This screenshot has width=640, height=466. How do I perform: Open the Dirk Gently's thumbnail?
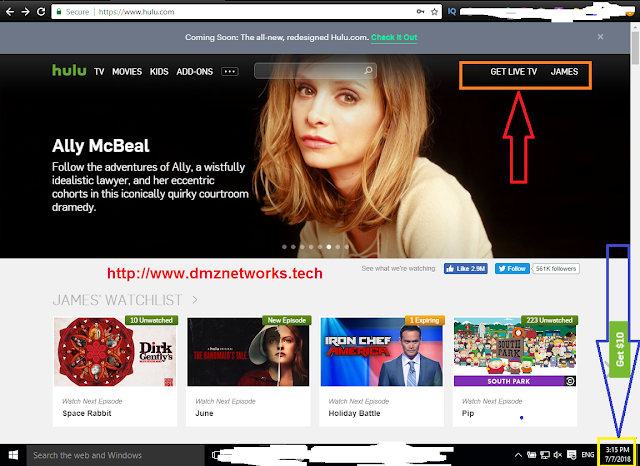(115, 352)
